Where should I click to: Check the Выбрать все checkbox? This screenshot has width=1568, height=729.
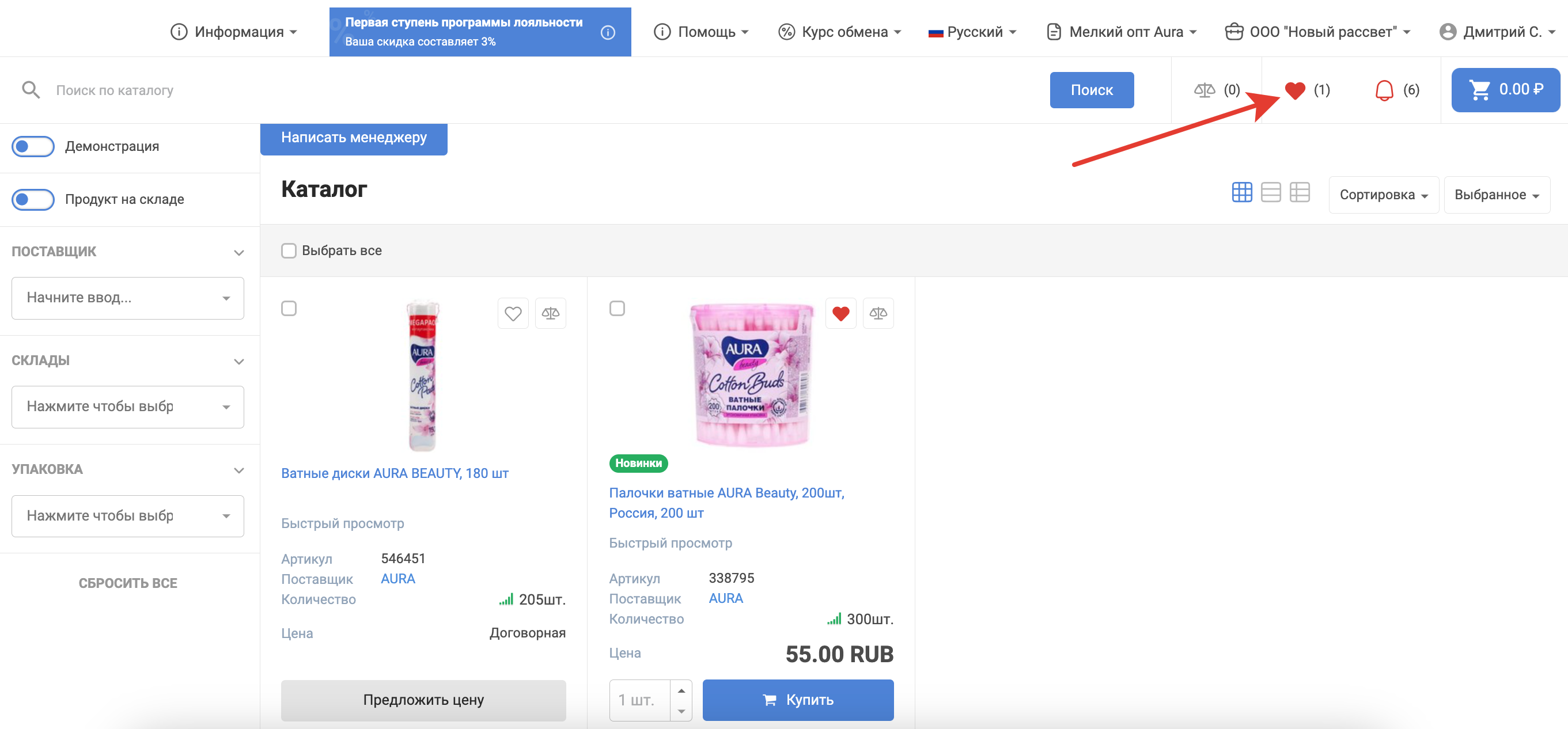[x=289, y=250]
